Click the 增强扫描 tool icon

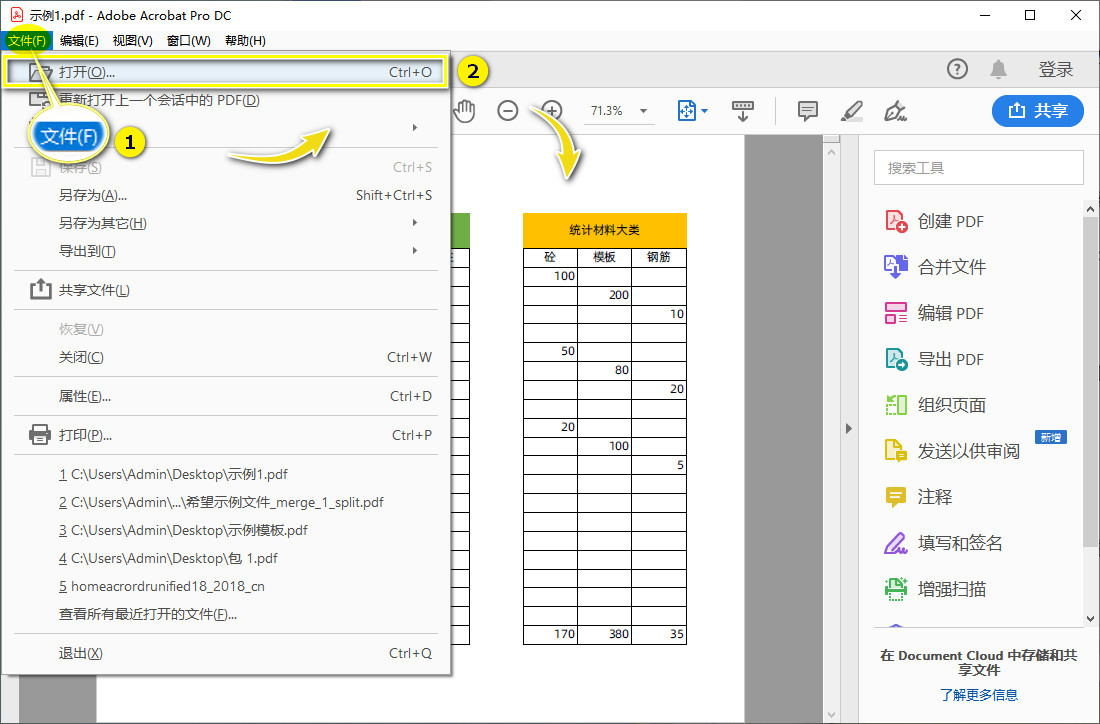tap(896, 589)
